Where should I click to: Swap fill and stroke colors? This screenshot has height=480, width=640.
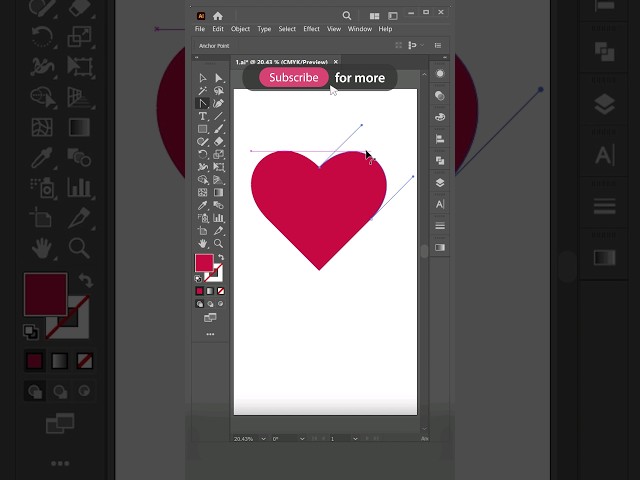pos(221,258)
